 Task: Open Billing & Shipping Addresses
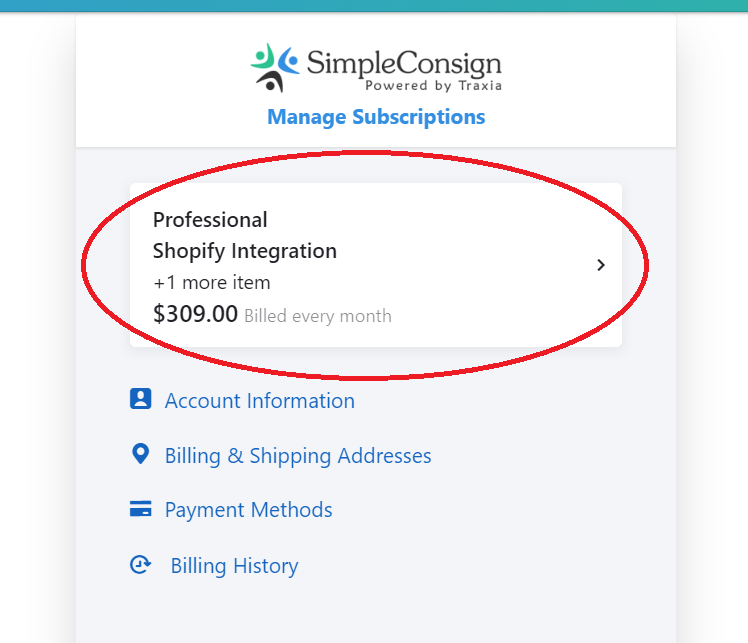point(298,456)
